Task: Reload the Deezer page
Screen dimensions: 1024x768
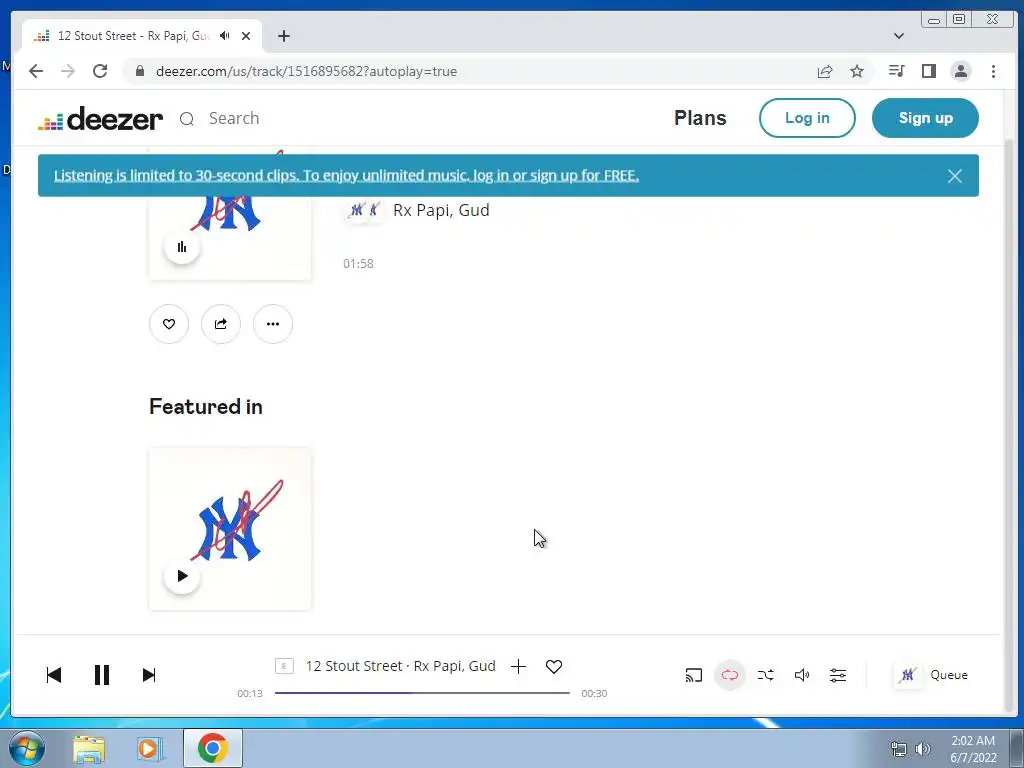Action: tap(100, 71)
